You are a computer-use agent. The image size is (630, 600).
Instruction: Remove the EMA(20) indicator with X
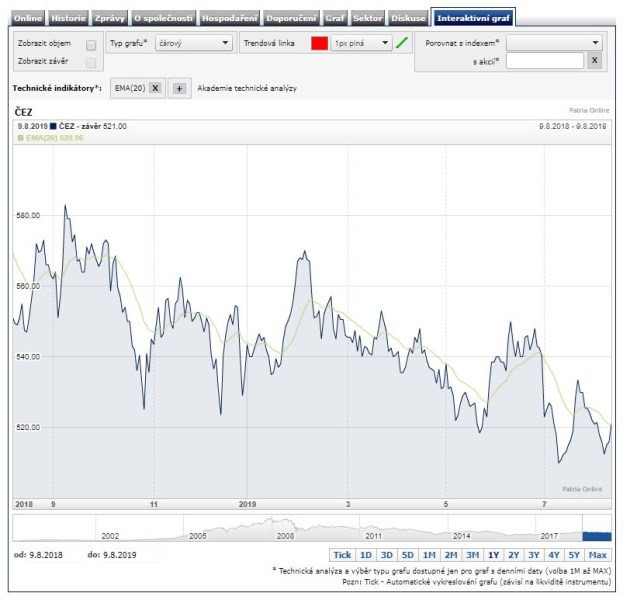coord(156,88)
